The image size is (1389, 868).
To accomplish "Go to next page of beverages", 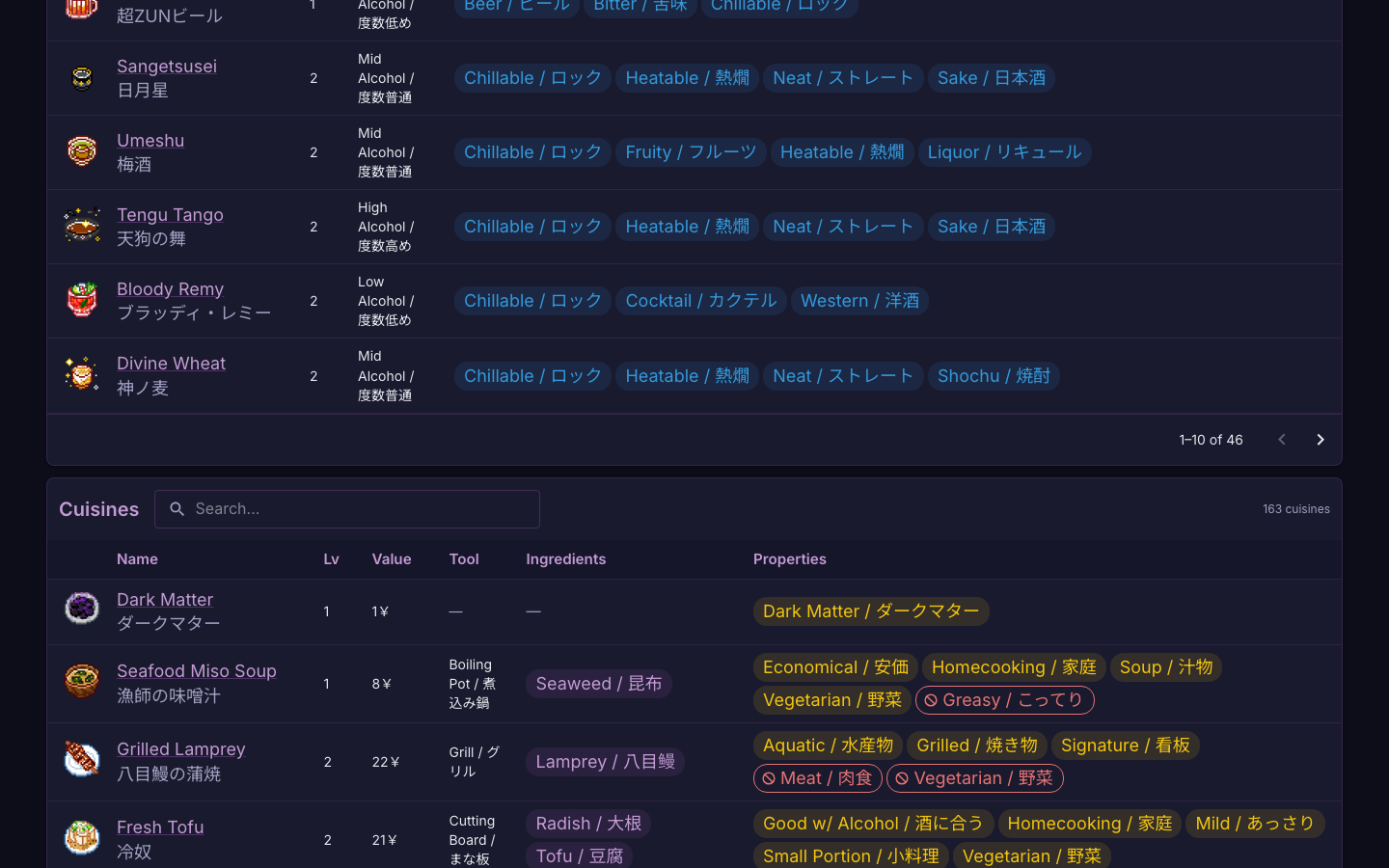I will tap(1321, 440).
